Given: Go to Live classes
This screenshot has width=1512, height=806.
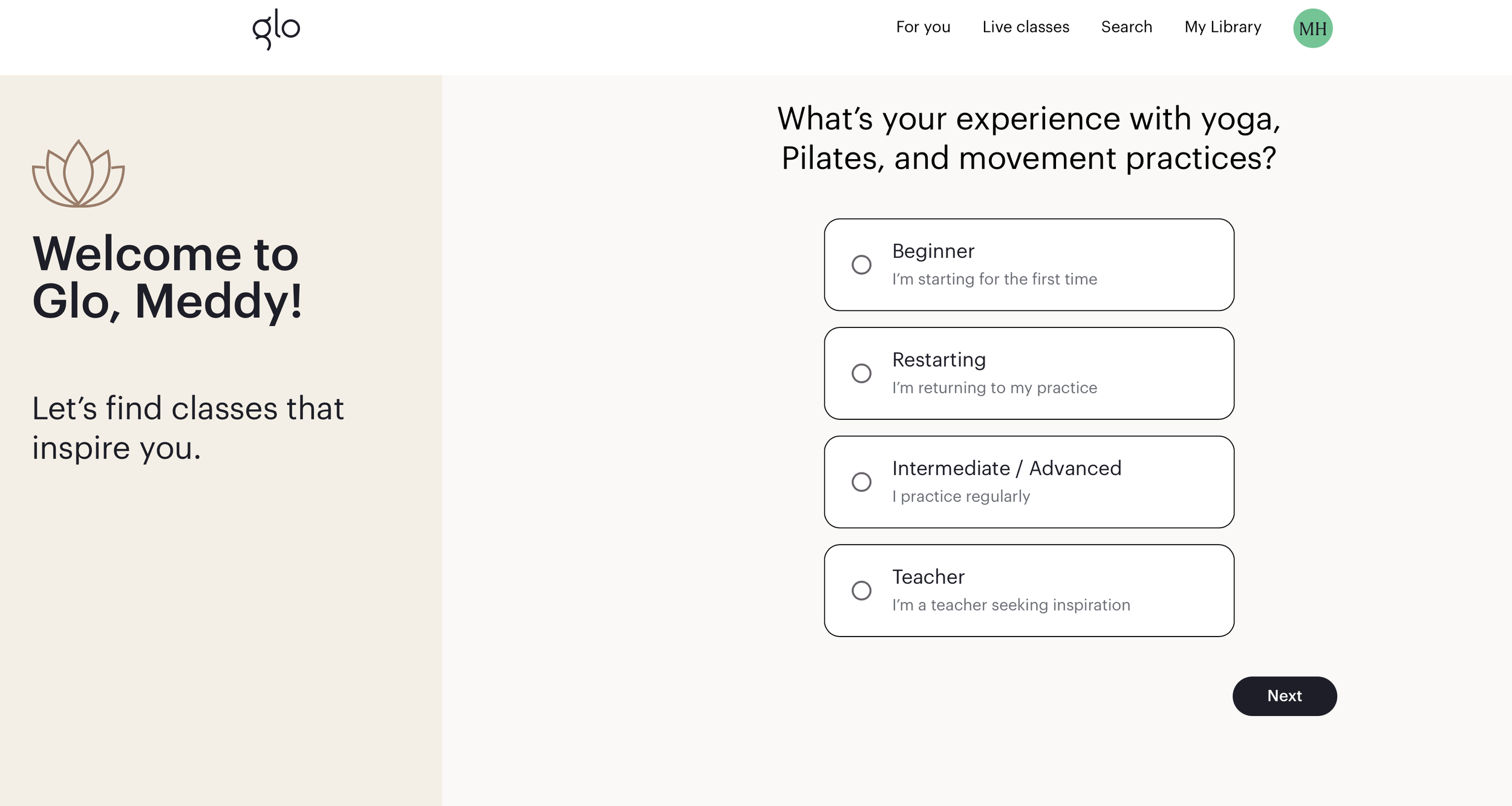Looking at the screenshot, I should 1026,27.
